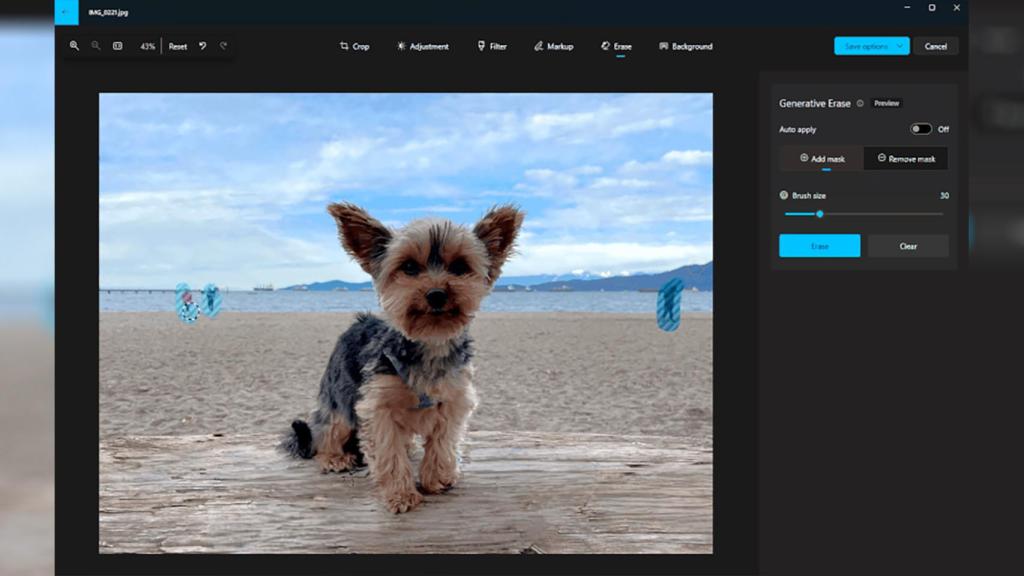Open the Background tab
The height and width of the screenshot is (576, 1024).
(x=685, y=46)
